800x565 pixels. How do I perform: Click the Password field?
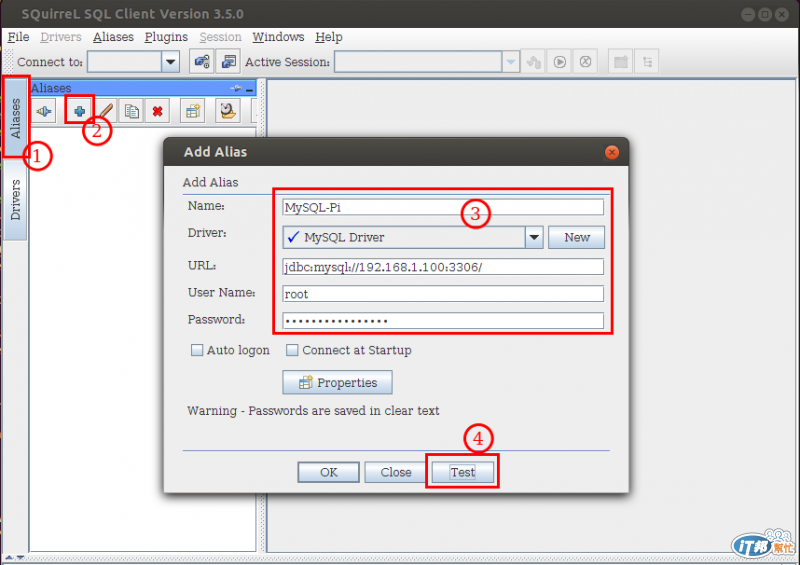pyautogui.click(x=443, y=321)
